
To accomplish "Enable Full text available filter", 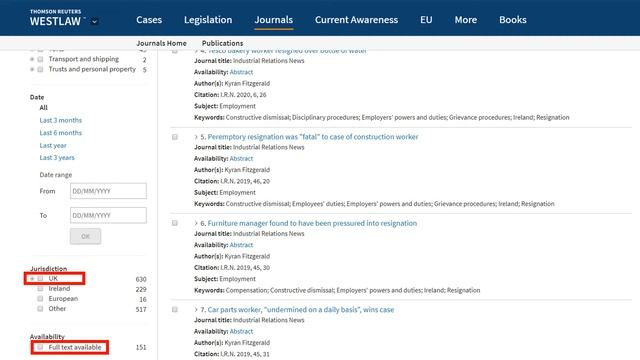I will 40,347.
